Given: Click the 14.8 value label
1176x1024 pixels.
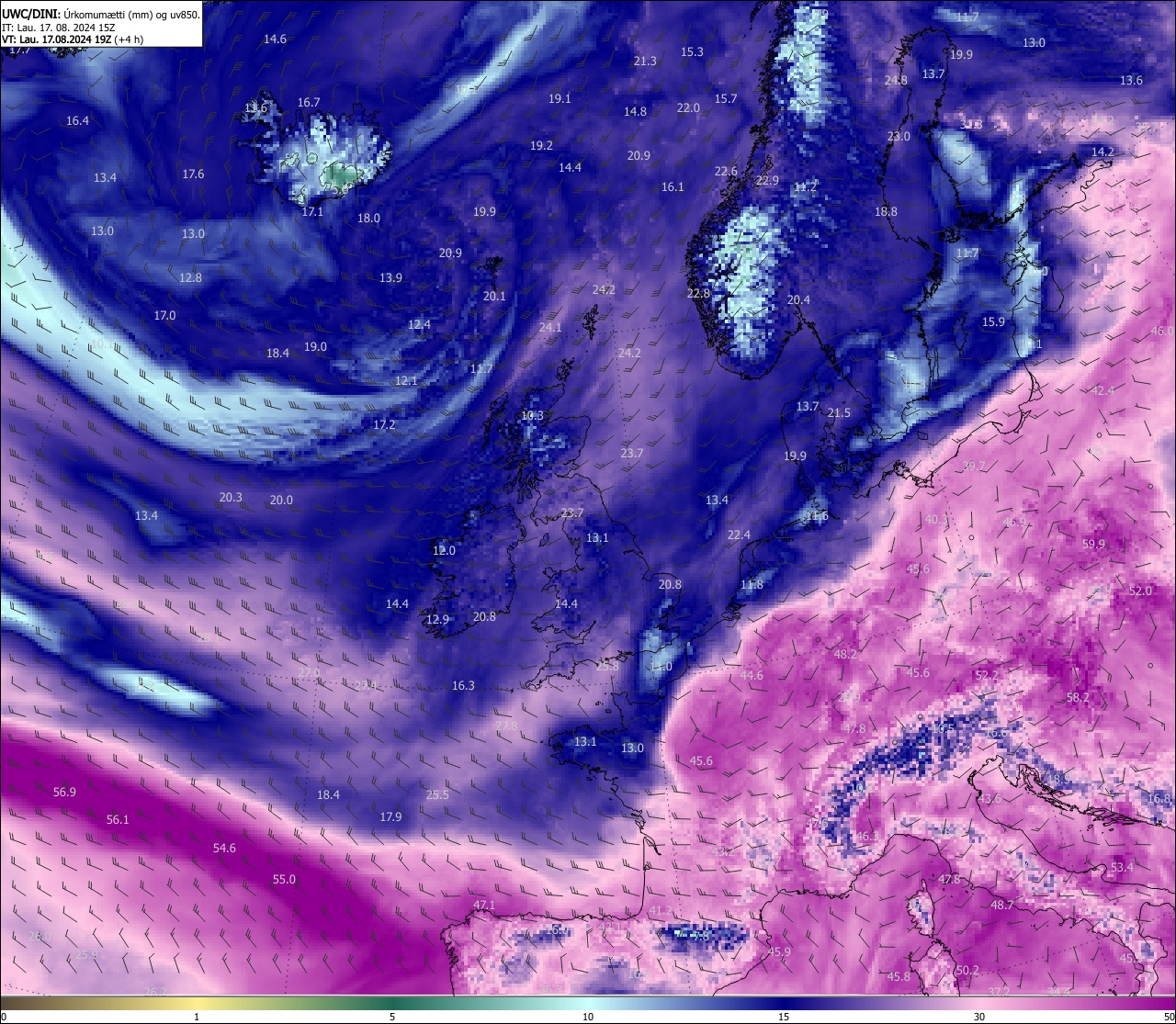Looking at the screenshot, I should point(635,112).
